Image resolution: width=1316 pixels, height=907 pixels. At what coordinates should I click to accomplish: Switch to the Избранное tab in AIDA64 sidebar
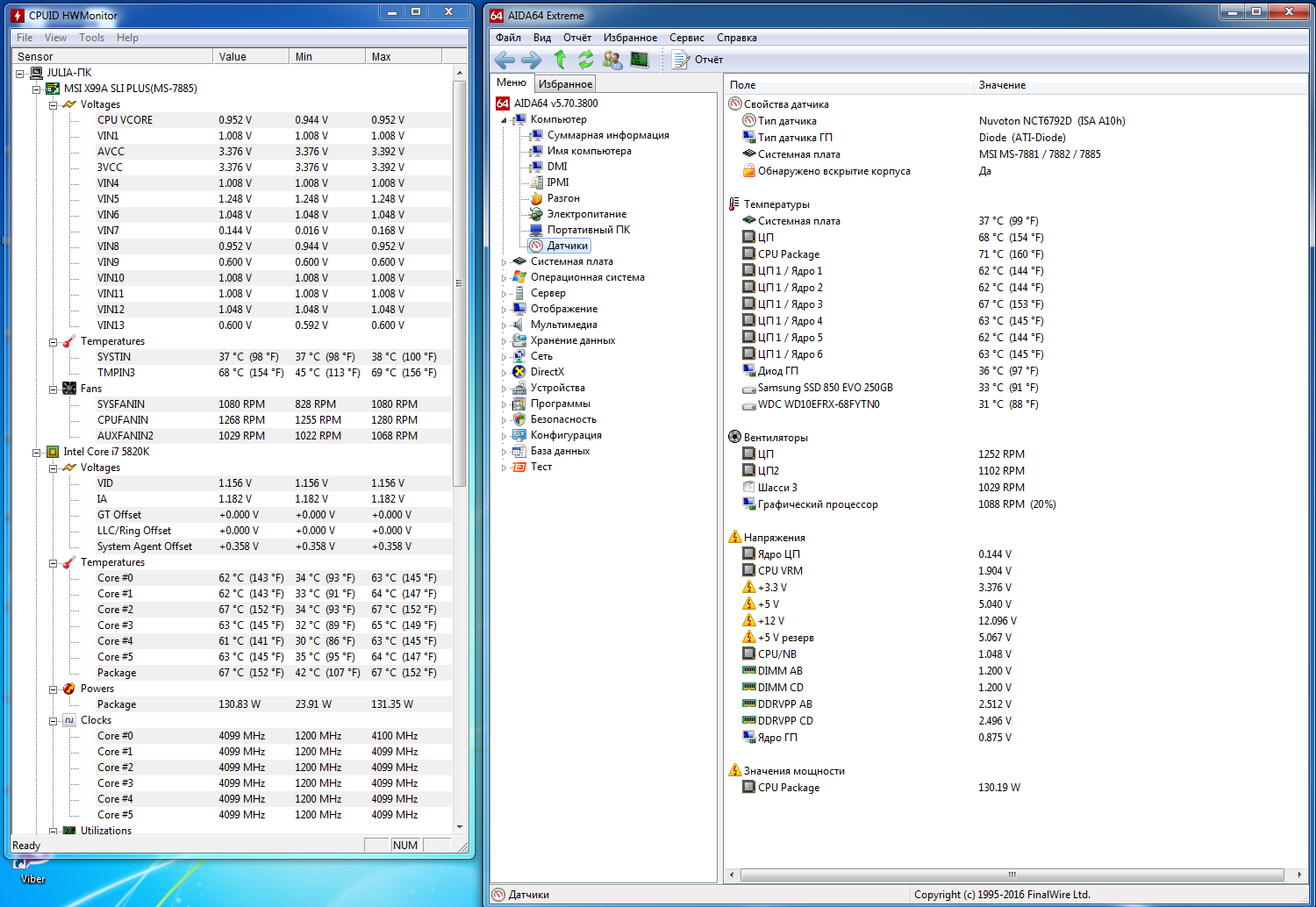click(x=565, y=84)
